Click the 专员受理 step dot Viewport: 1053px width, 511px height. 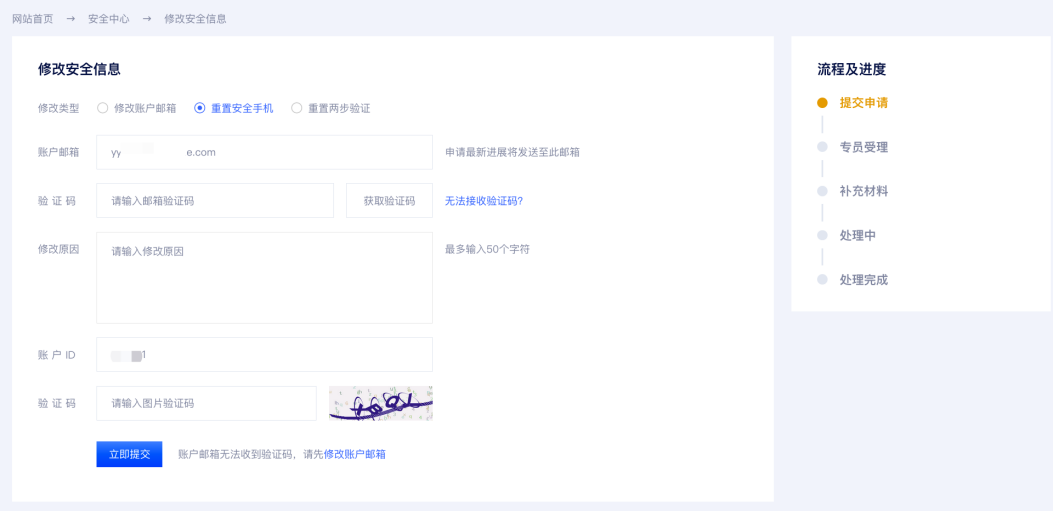[822, 147]
